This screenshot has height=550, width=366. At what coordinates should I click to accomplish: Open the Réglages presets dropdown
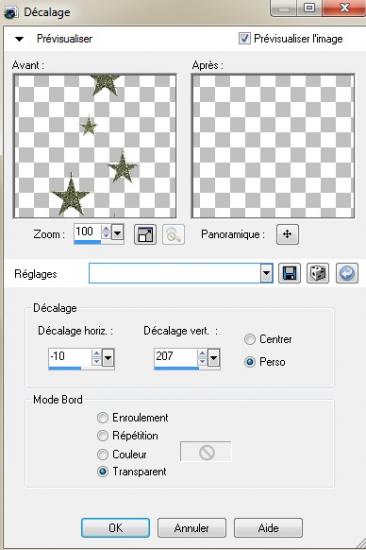click(266, 273)
